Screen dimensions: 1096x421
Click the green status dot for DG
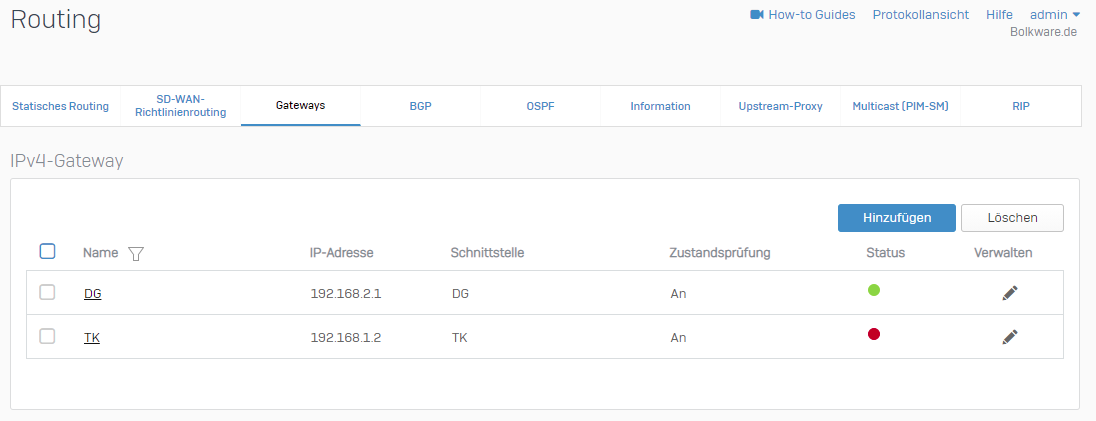tap(873, 291)
